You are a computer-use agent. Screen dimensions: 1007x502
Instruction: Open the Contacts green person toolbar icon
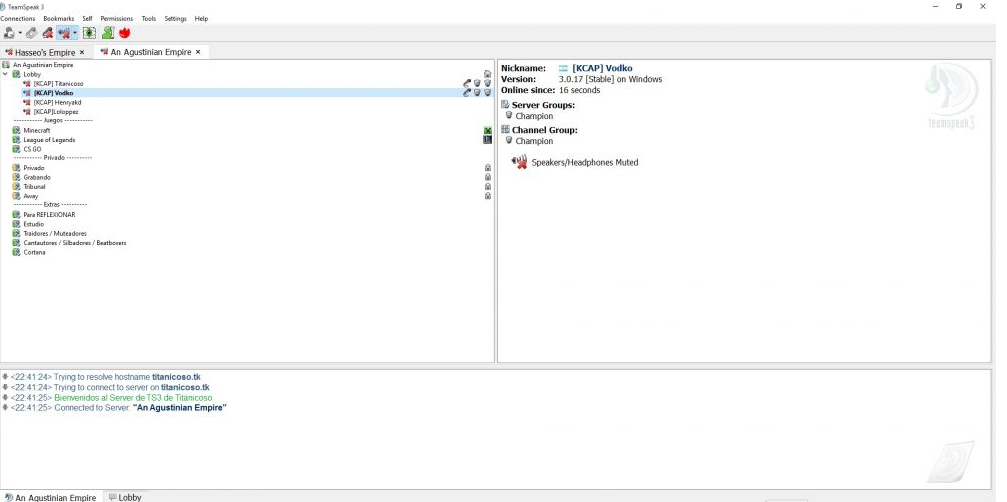[x=107, y=33]
